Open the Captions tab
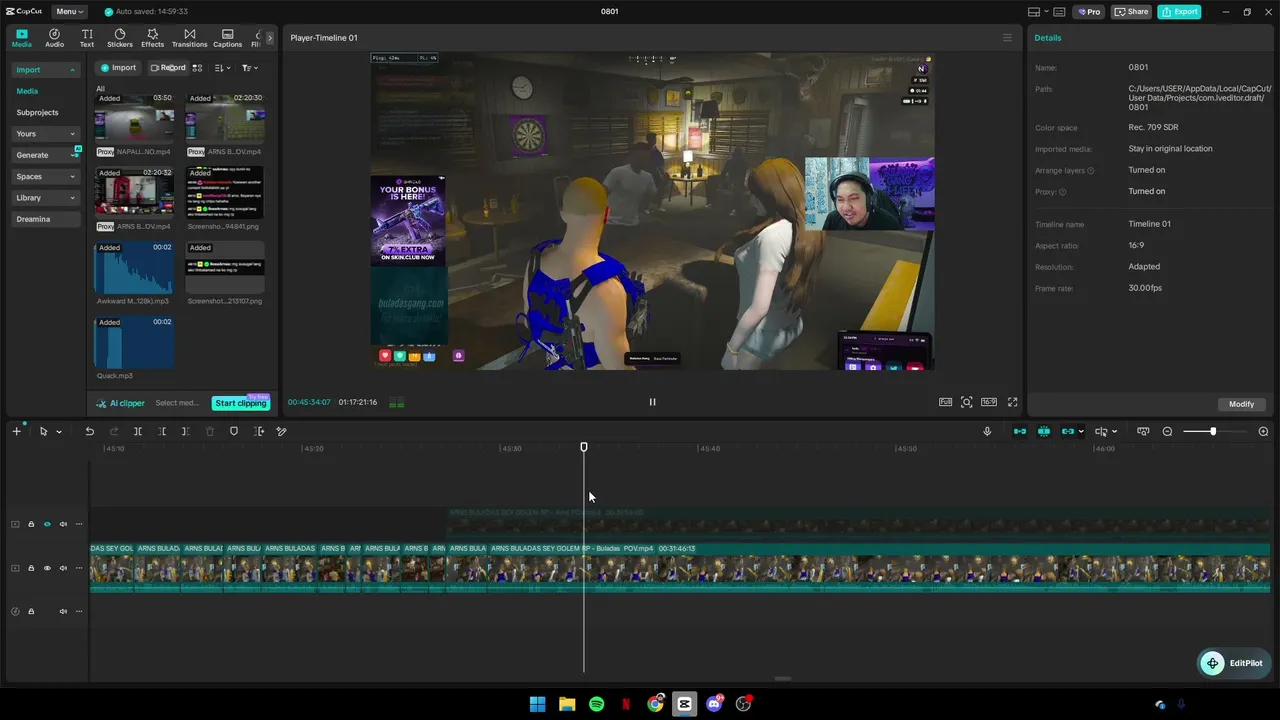1280x720 pixels. 227,38
